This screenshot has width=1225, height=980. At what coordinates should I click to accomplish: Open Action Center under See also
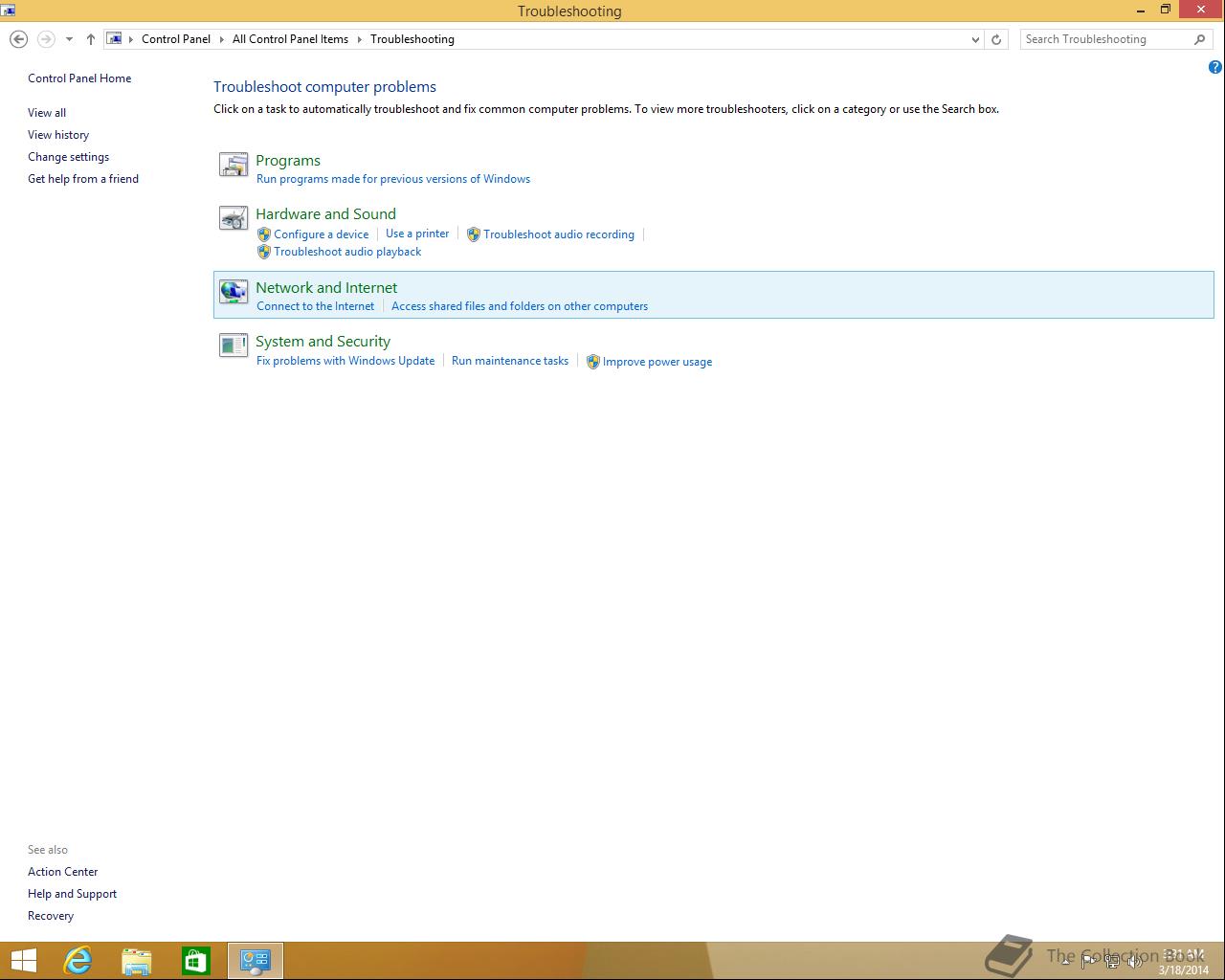[x=63, y=872]
